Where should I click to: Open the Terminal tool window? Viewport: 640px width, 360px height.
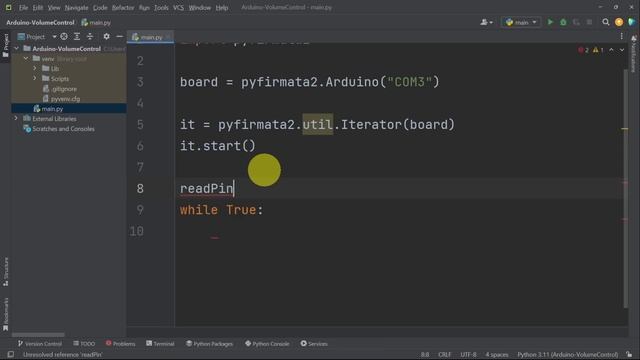click(160, 344)
